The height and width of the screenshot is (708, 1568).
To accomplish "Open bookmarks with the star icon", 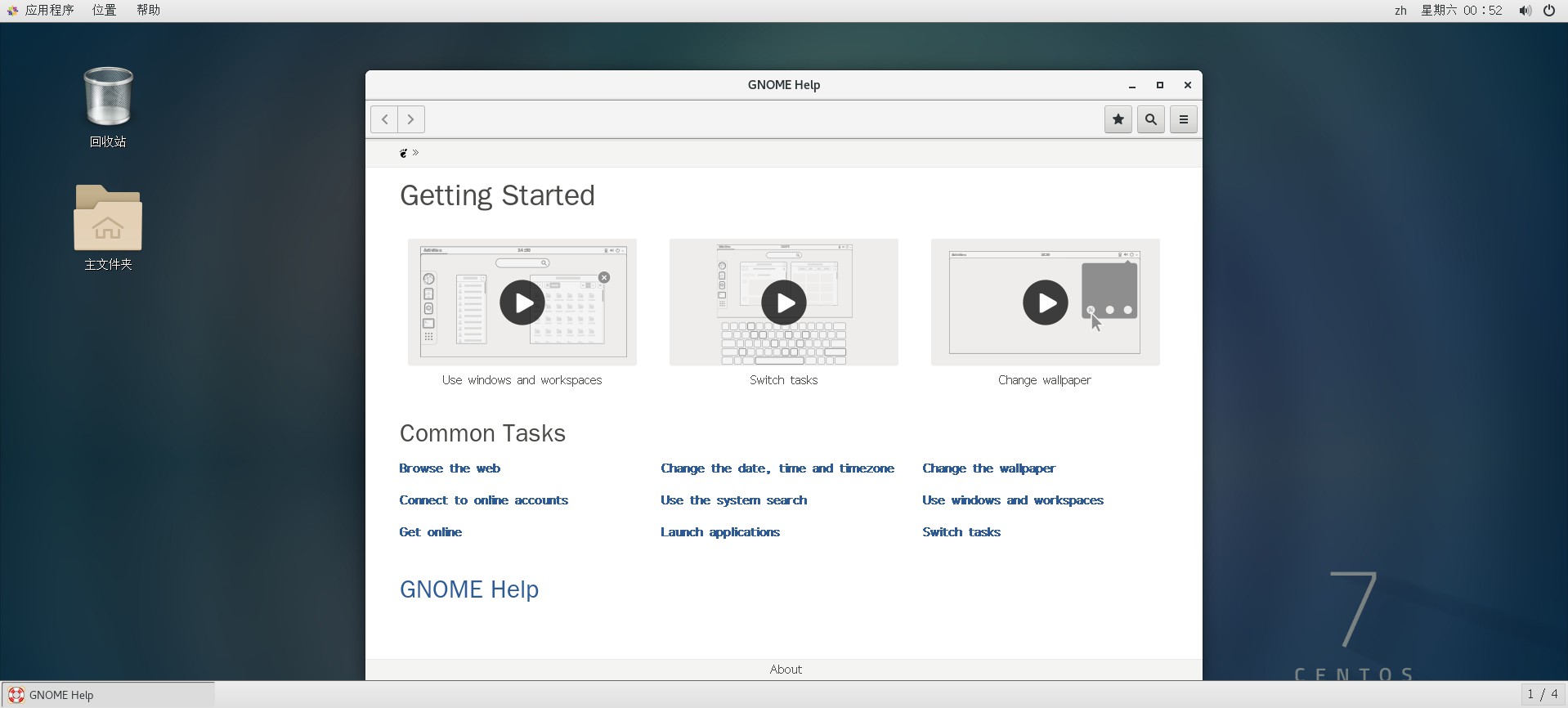I will tap(1118, 119).
